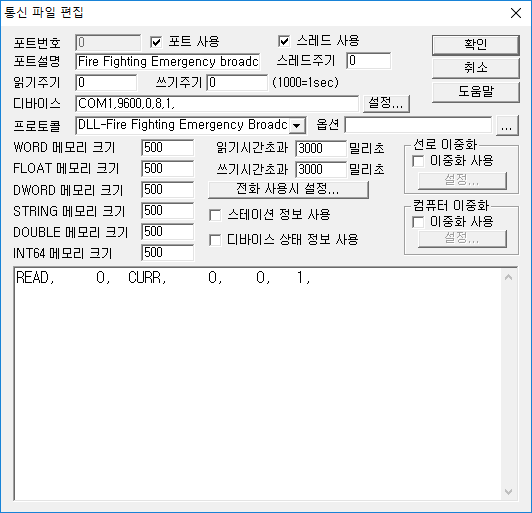Click the 읽기주기 input field
This screenshot has width=532, height=513.
tap(106, 82)
